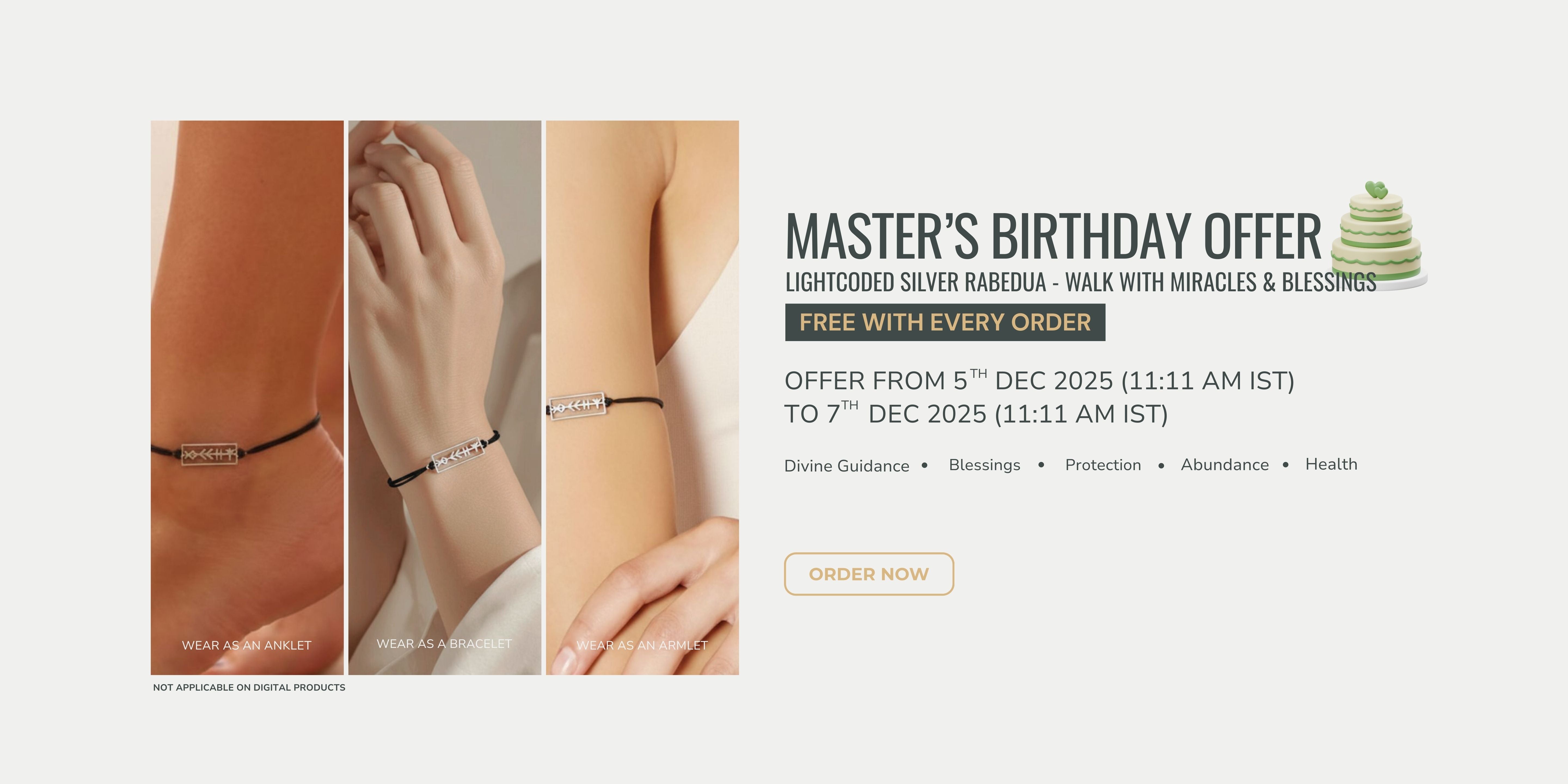Select the Wear as an Armlet photo
The width and height of the screenshot is (1568, 784).
tap(642, 397)
